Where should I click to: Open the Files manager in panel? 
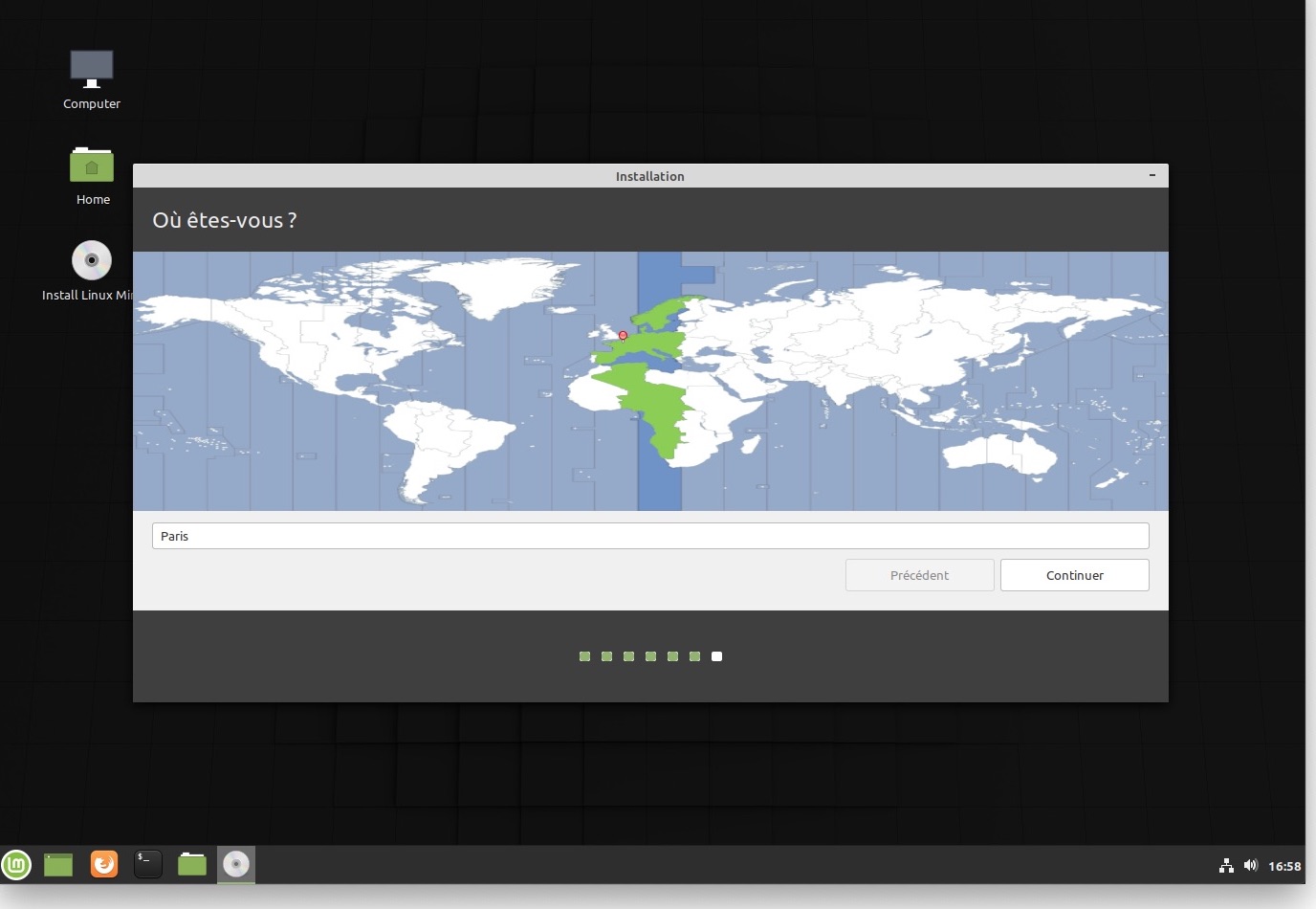point(192,865)
